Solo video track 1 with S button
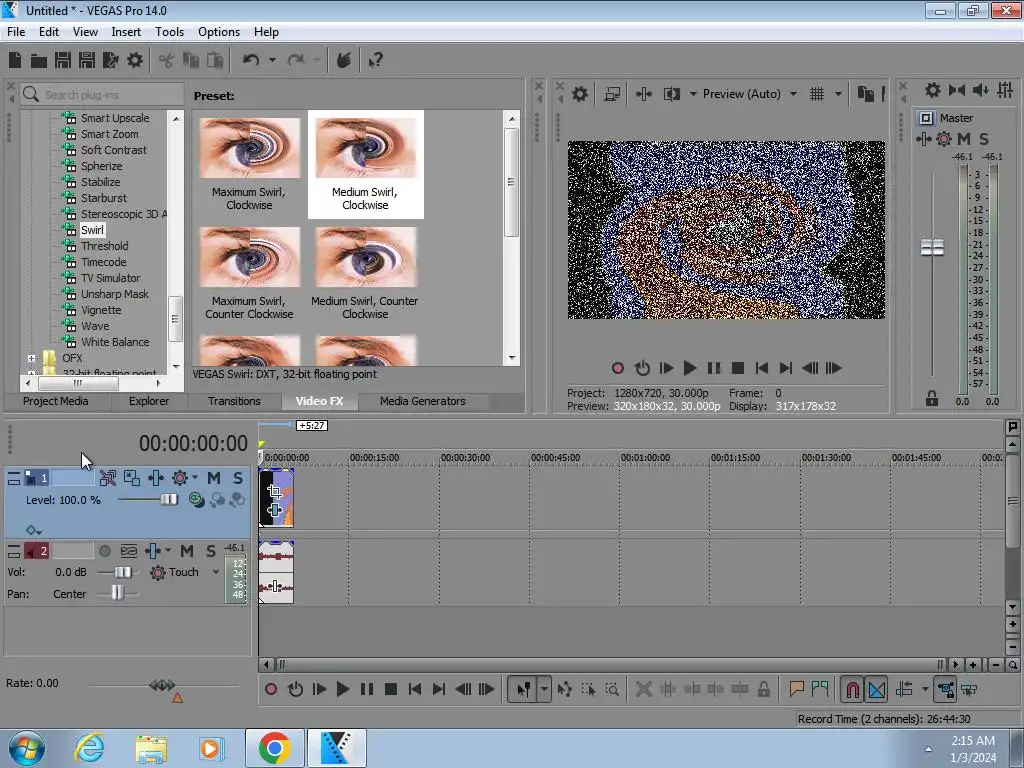The width and height of the screenshot is (1024, 768). [x=238, y=478]
